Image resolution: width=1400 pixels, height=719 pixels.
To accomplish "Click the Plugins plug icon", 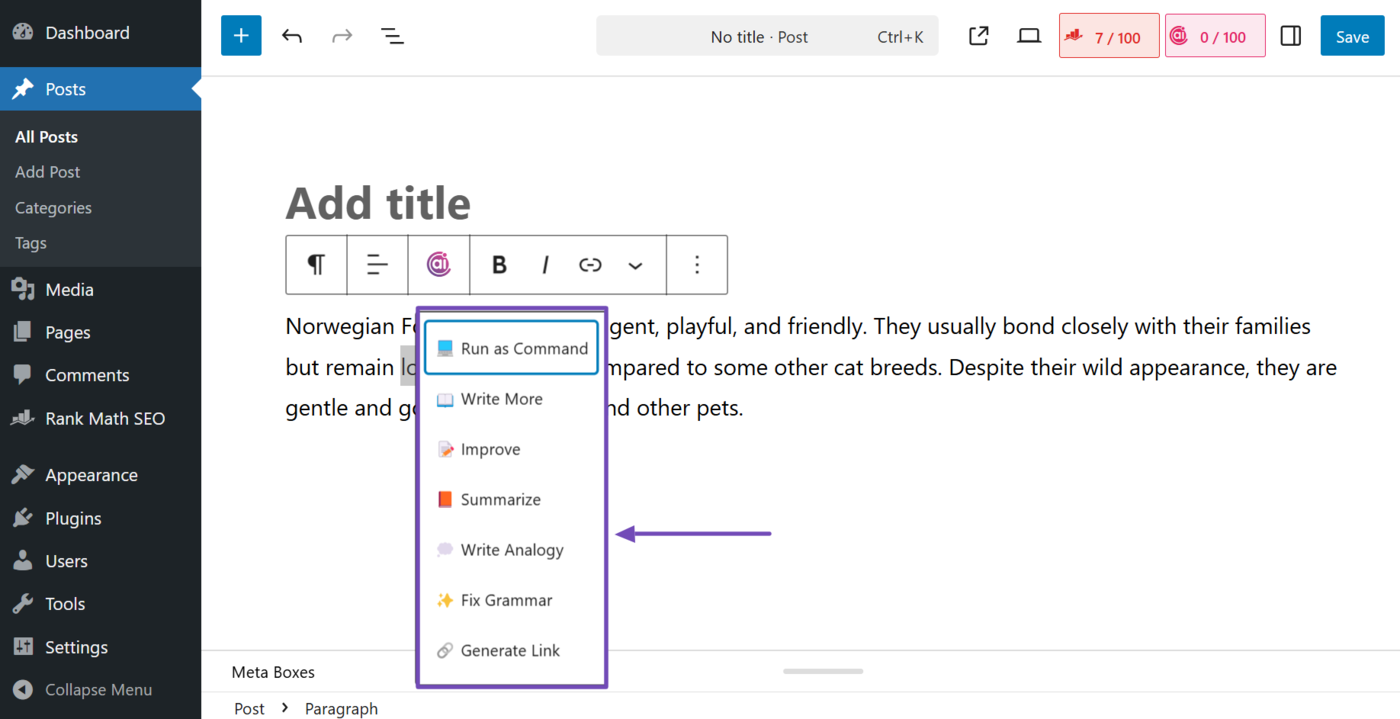I will [x=23, y=518].
